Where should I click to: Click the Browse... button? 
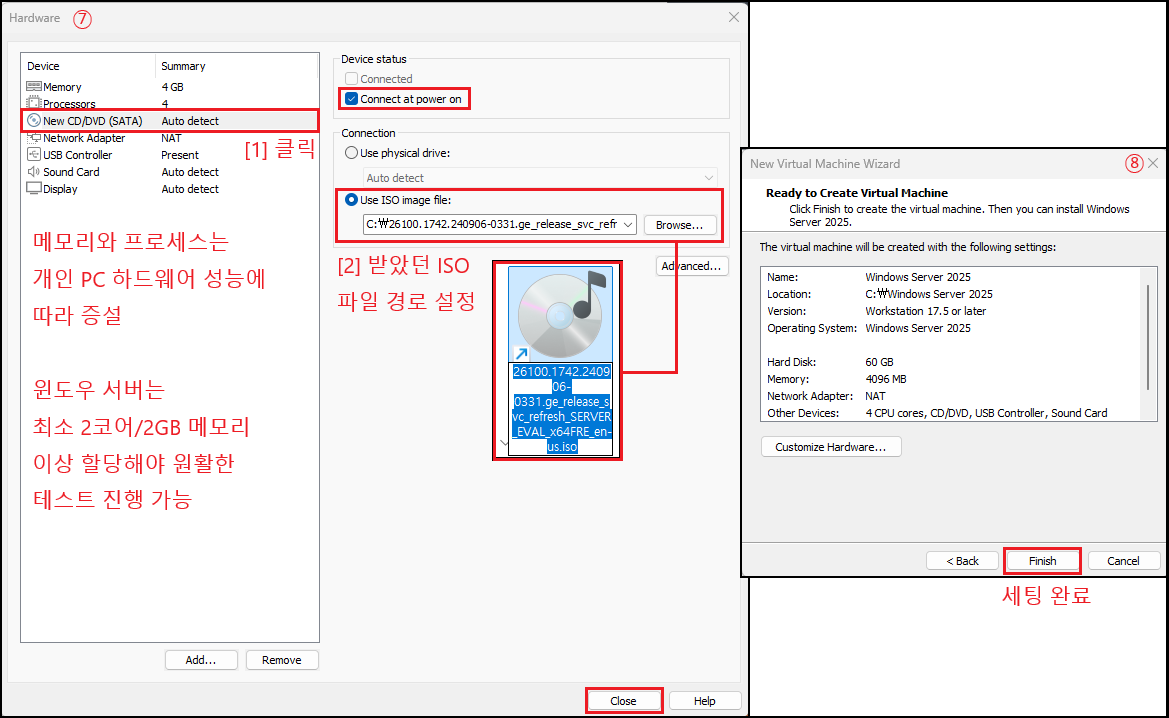coord(679,224)
